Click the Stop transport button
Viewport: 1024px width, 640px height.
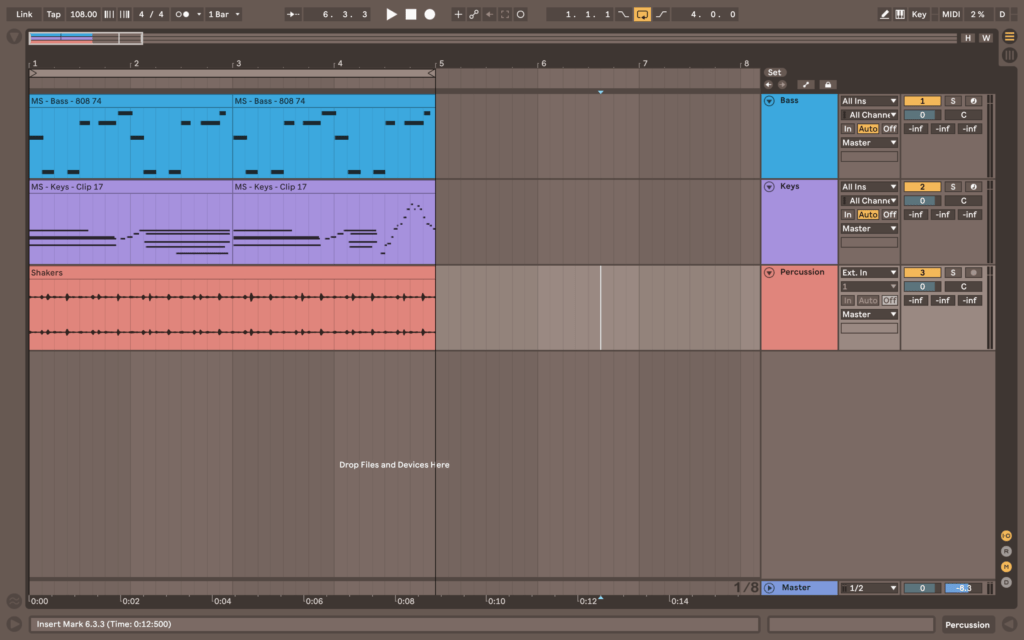click(410, 14)
